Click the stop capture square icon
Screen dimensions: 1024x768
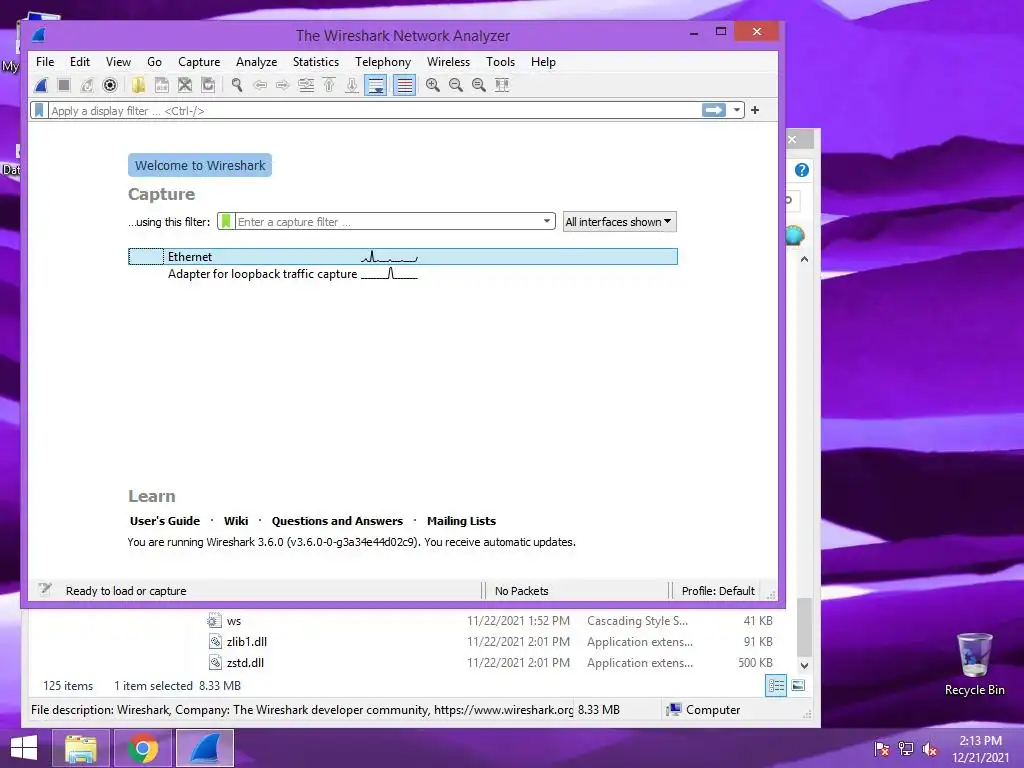coord(64,85)
